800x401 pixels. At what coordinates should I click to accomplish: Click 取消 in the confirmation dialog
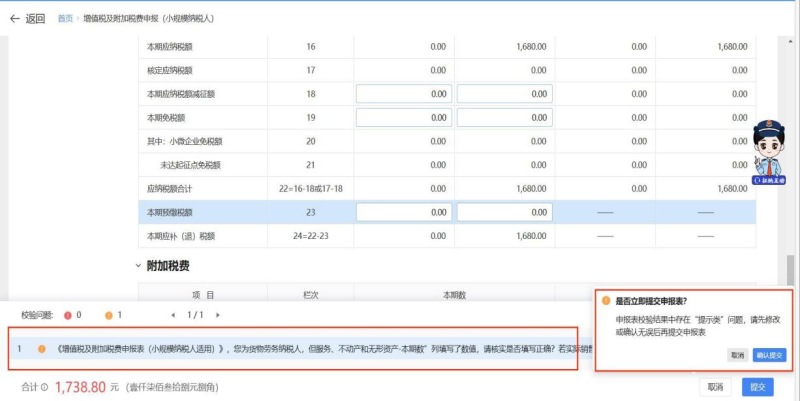click(738, 355)
